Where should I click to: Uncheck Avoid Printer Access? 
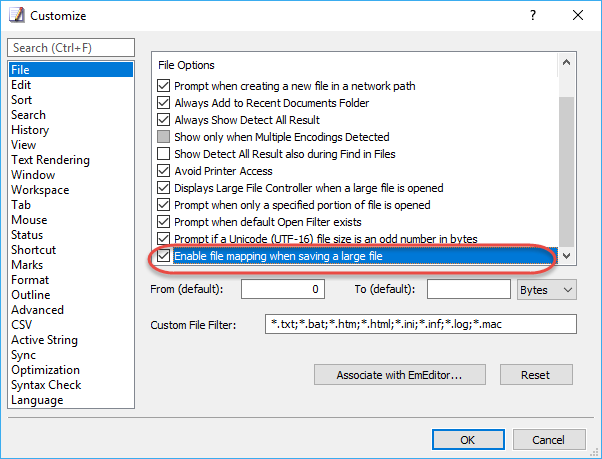[164, 171]
